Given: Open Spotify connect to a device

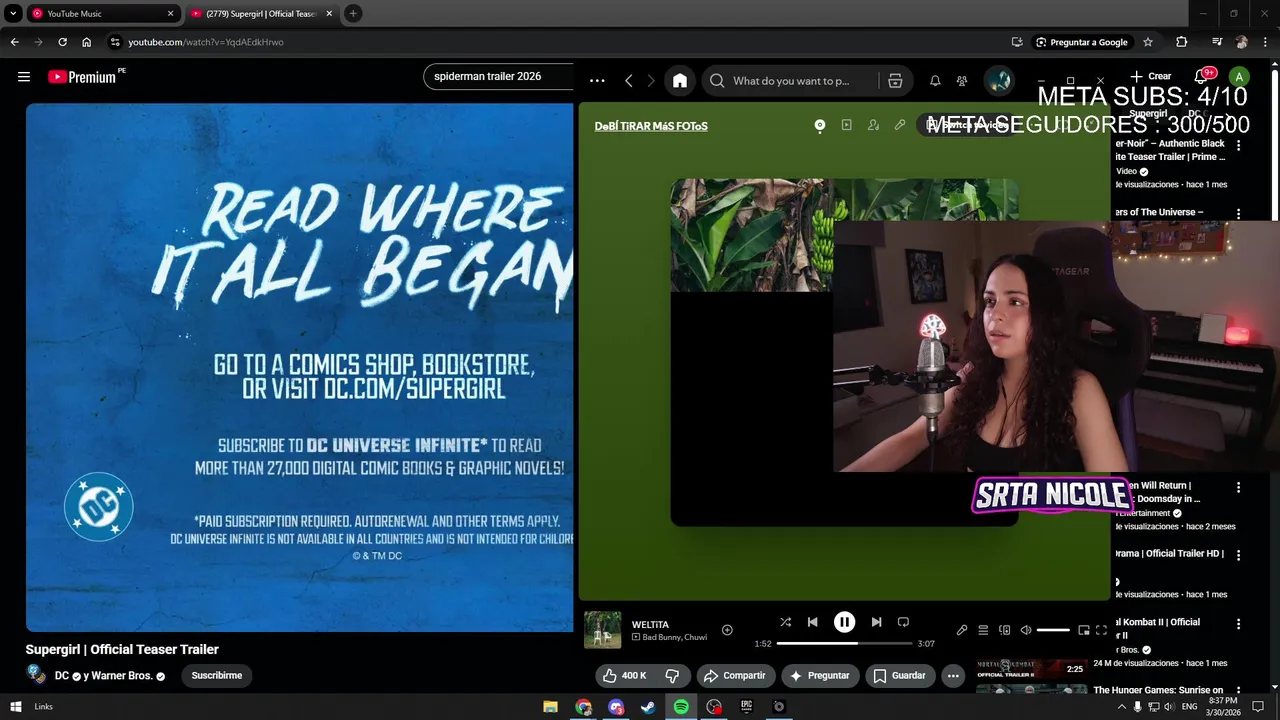Looking at the screenshot, I should pyautogui.click(x=1004, y=630).
